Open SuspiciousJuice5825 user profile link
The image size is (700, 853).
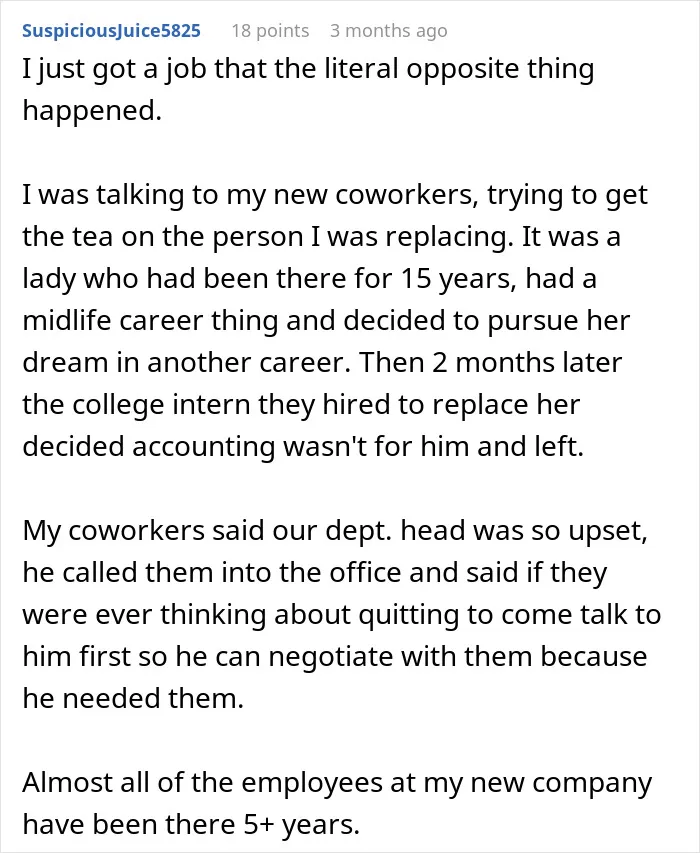click(111, 31)
